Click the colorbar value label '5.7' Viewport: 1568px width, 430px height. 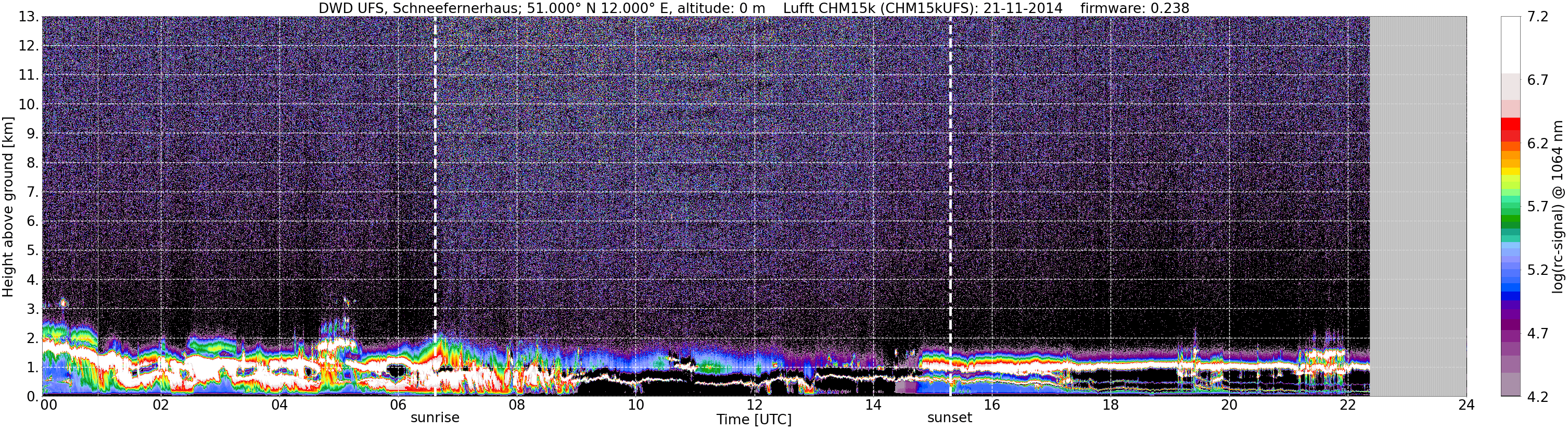(1538, 207)
